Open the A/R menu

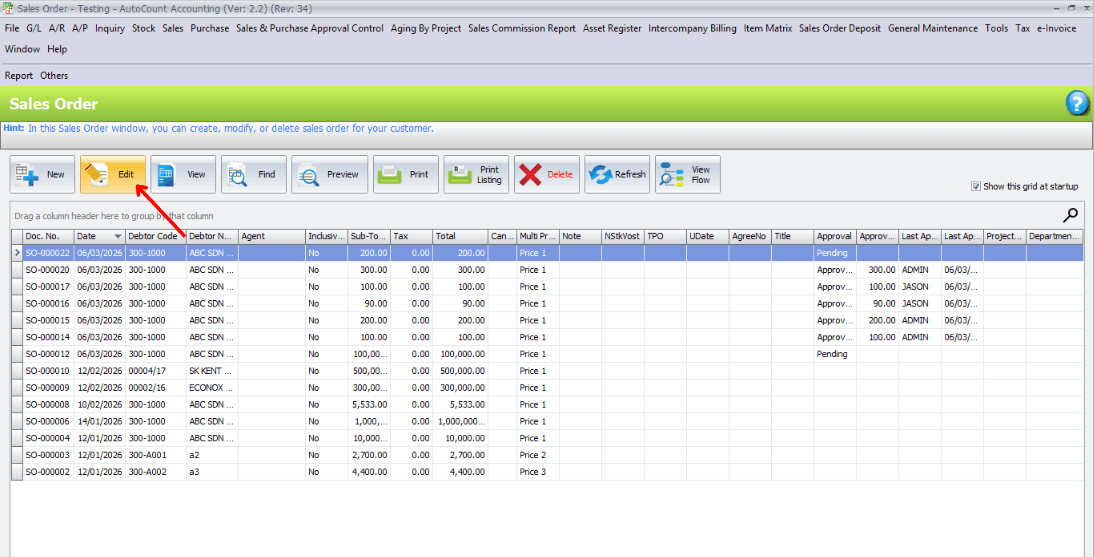57,29
